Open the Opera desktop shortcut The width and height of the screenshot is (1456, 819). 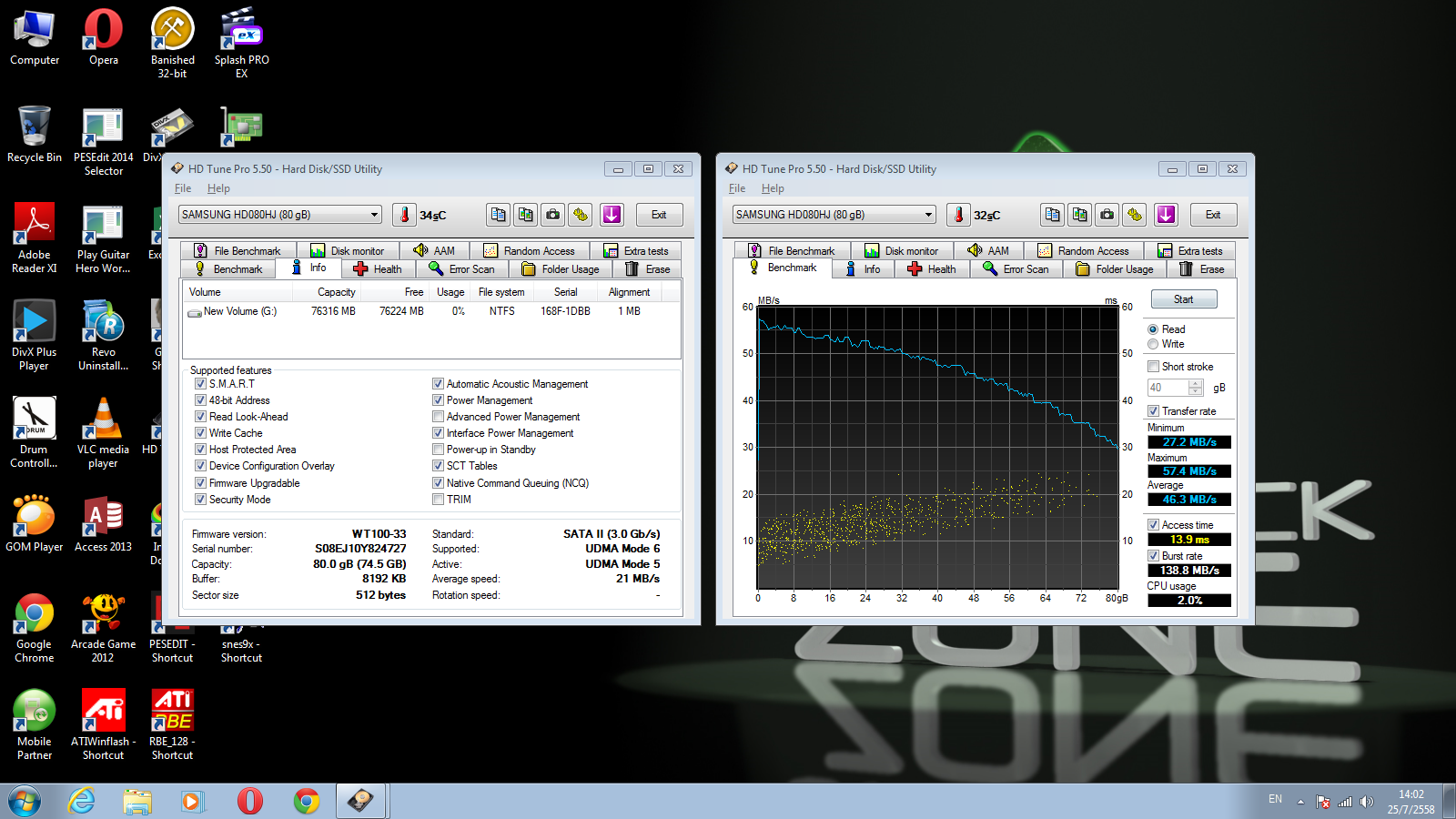(104, 37)
